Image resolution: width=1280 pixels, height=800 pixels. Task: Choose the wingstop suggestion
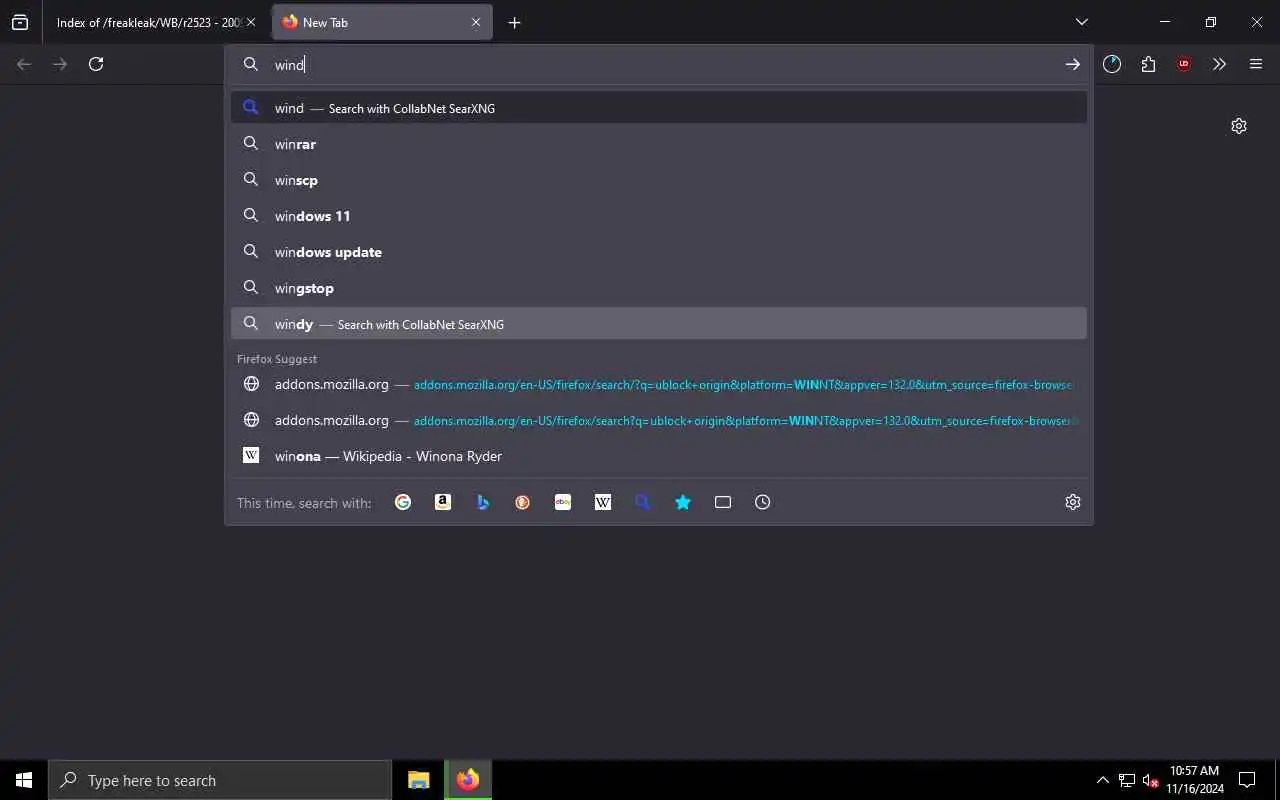click(x=659, y=288)
